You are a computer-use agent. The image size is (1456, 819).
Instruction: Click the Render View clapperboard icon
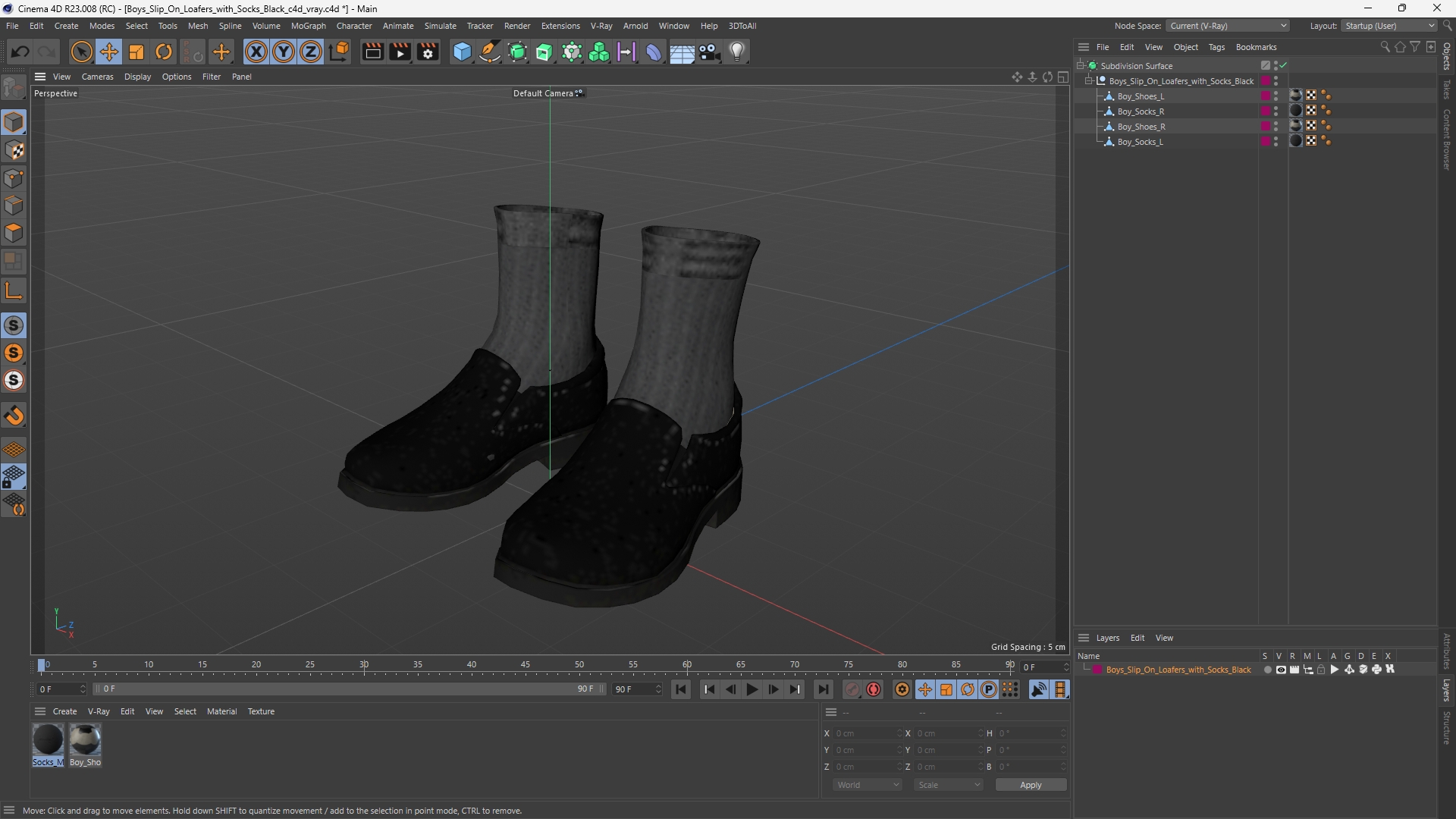tap(372, 52)
